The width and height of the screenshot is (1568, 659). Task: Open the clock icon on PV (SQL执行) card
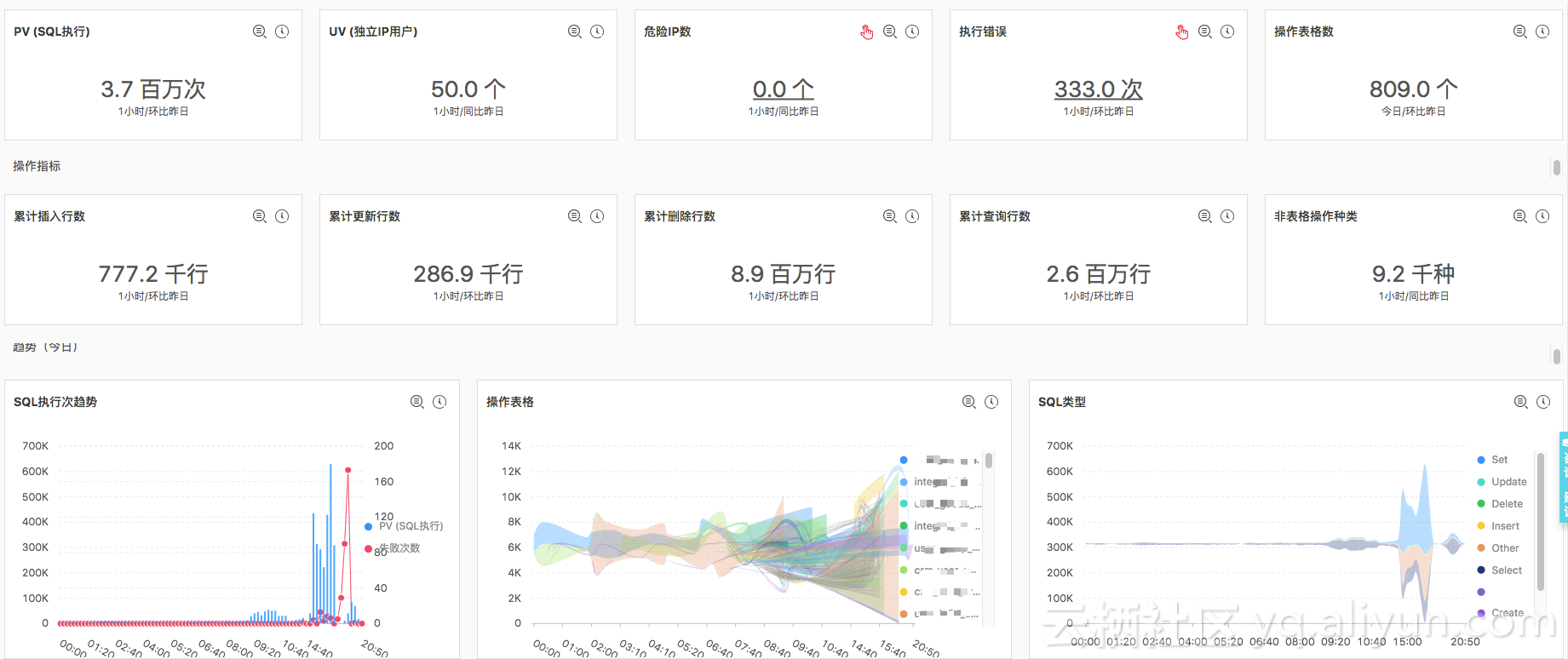pos(282,32)
